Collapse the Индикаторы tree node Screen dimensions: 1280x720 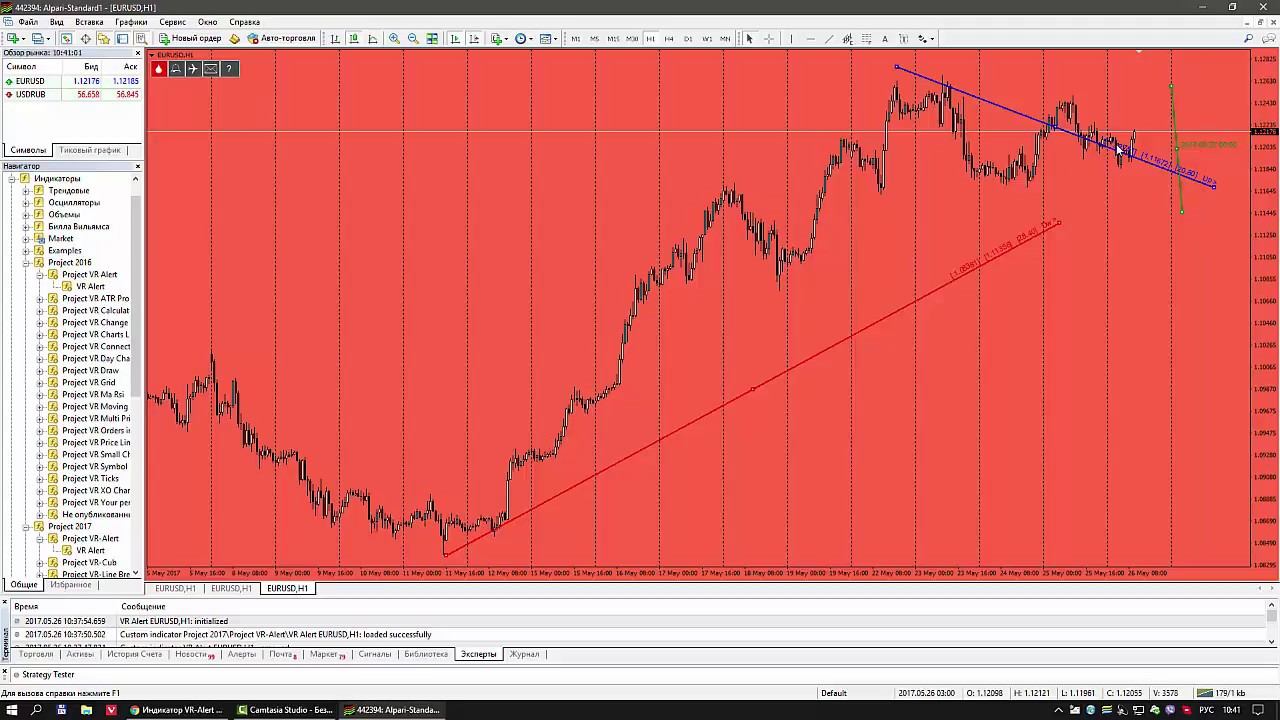pos(12,178)
